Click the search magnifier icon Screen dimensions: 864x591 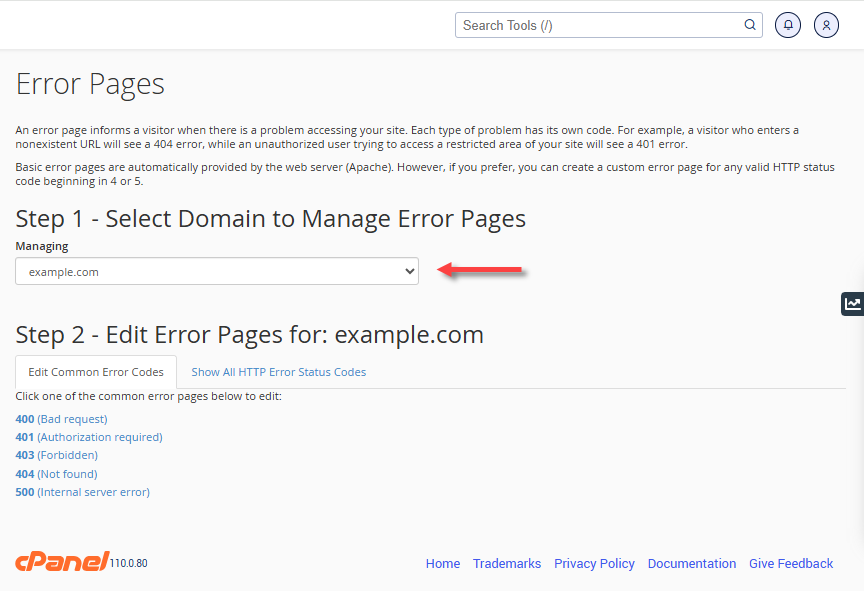pos(749,24)
